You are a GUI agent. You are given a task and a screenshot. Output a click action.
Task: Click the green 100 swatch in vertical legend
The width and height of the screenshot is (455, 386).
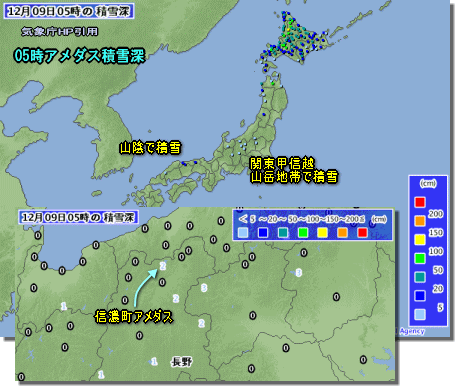420,258
